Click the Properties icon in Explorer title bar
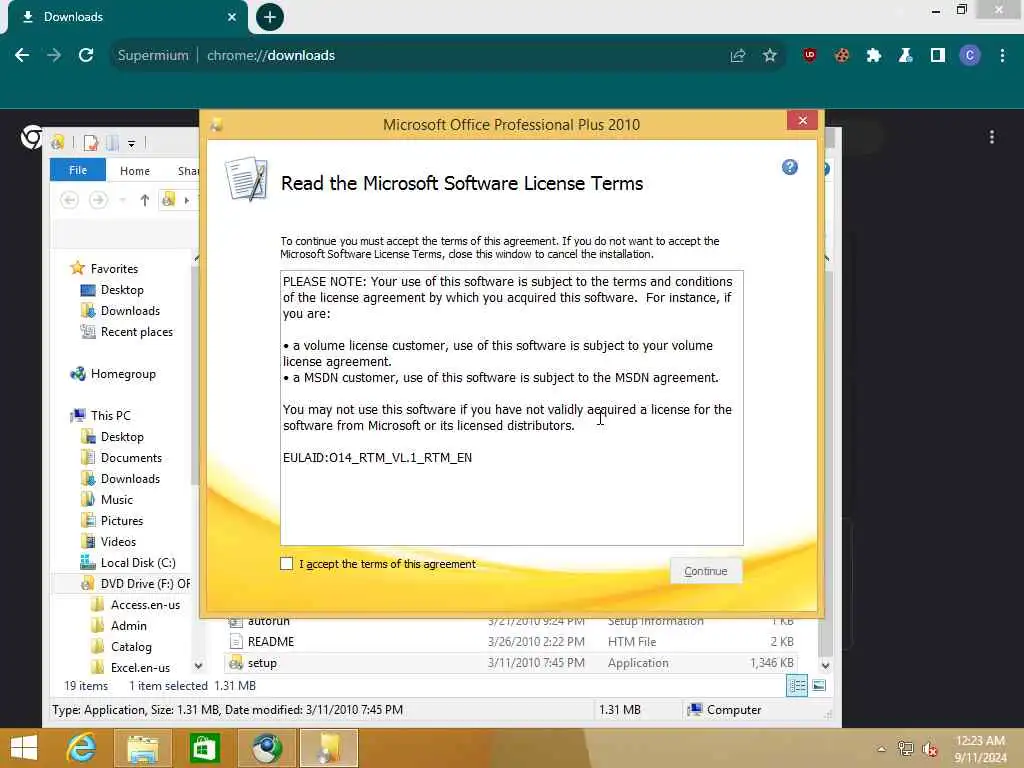1024x768 pixels. [x=91, y=142]
